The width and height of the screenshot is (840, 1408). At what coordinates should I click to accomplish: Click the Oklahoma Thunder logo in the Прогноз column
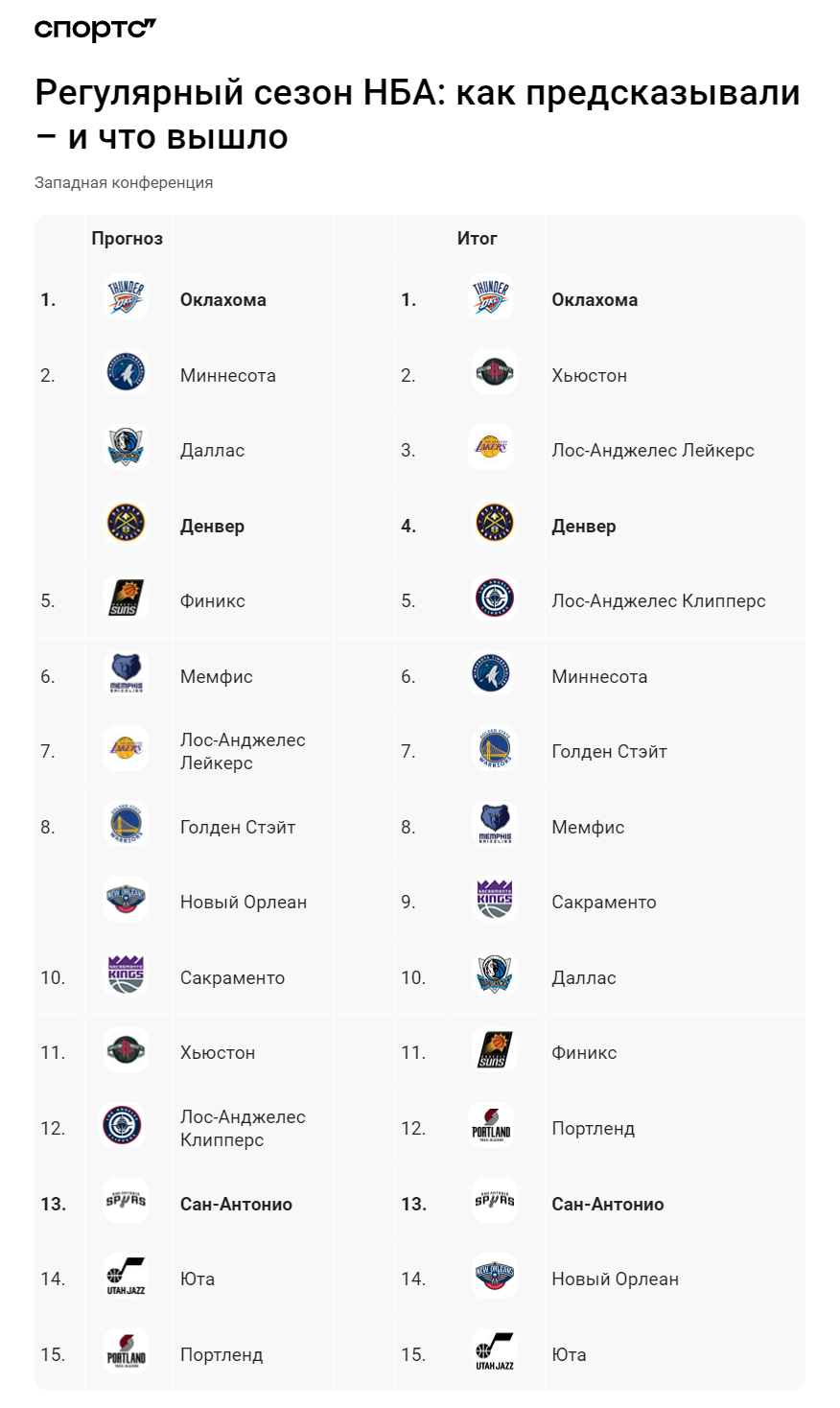126,298
